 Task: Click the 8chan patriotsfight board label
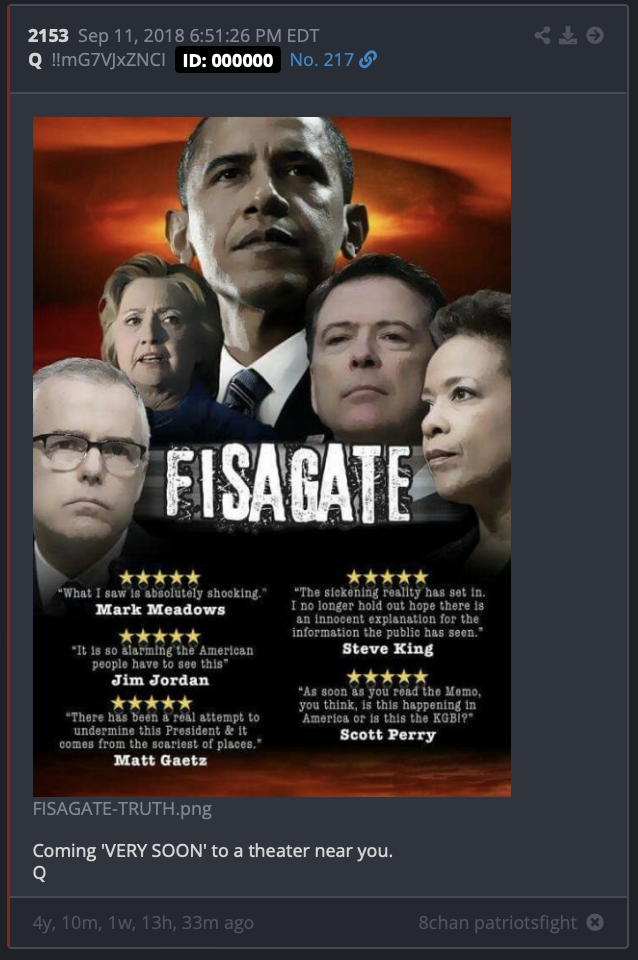pos(497,922)
